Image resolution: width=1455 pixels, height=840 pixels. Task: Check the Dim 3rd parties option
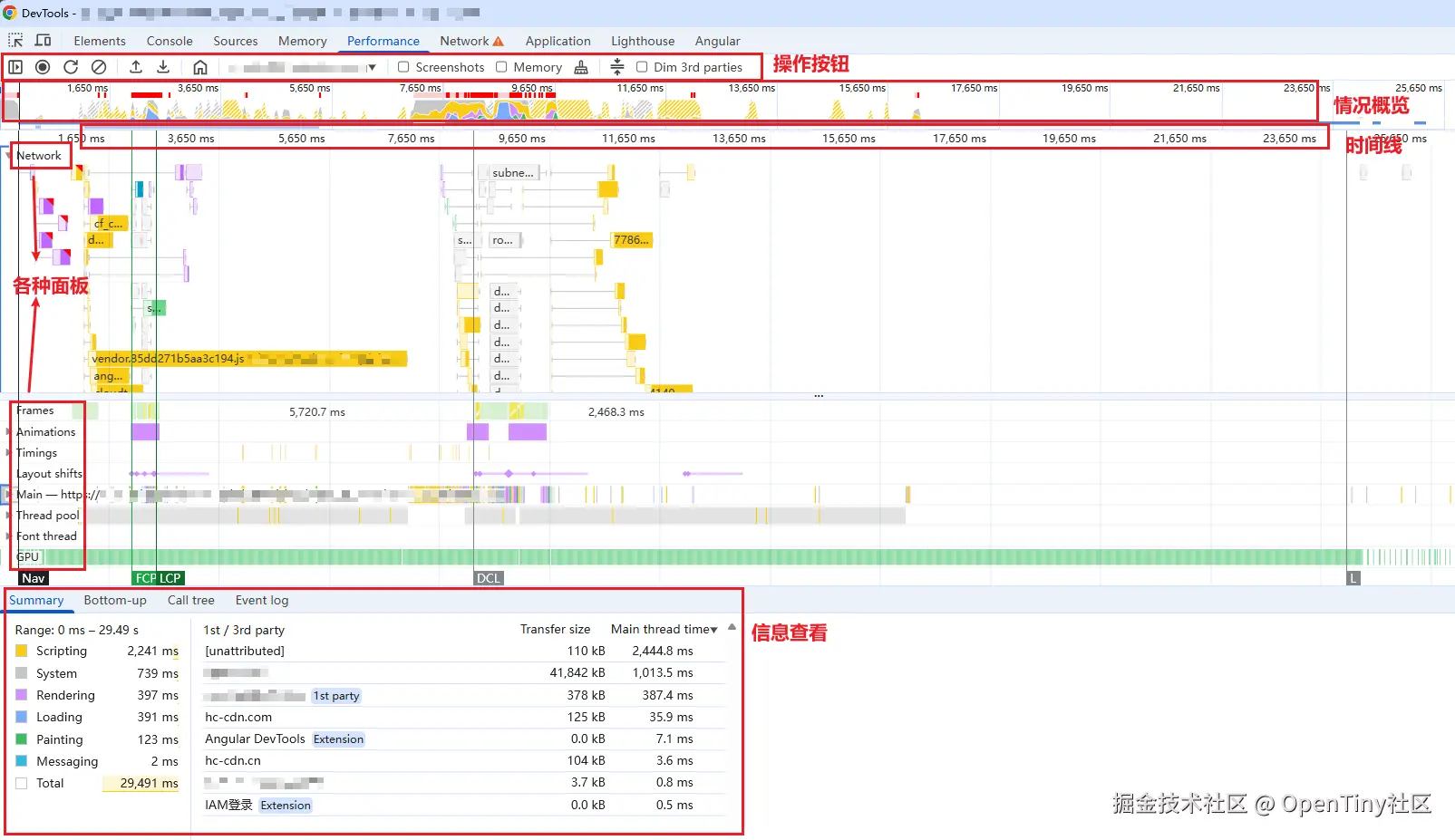642,67
